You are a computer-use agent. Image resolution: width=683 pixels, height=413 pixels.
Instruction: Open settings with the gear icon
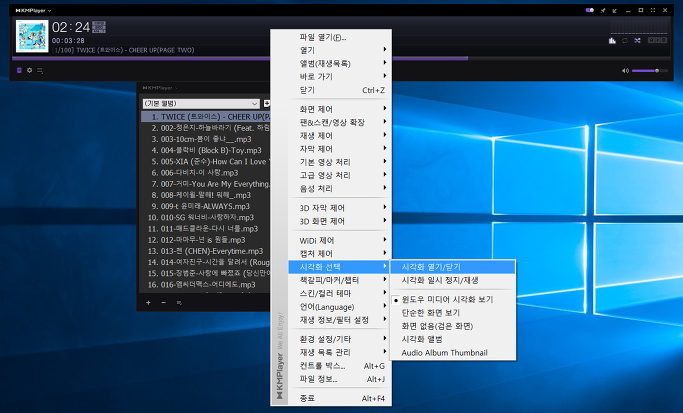coord(30,70)
